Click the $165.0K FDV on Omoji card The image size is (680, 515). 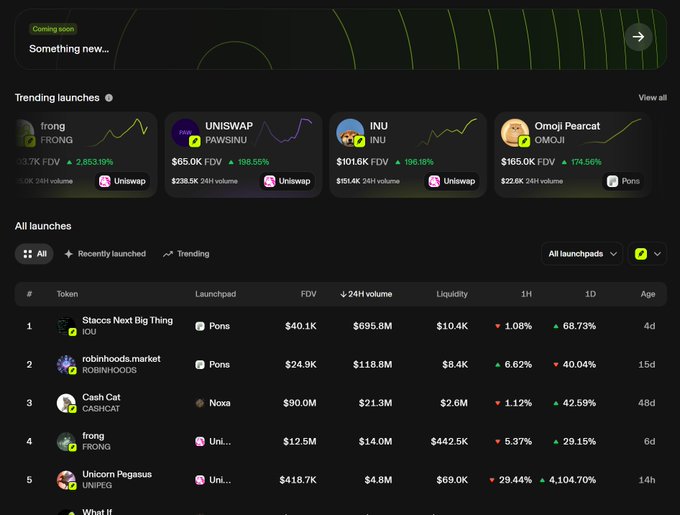(528, 162)
